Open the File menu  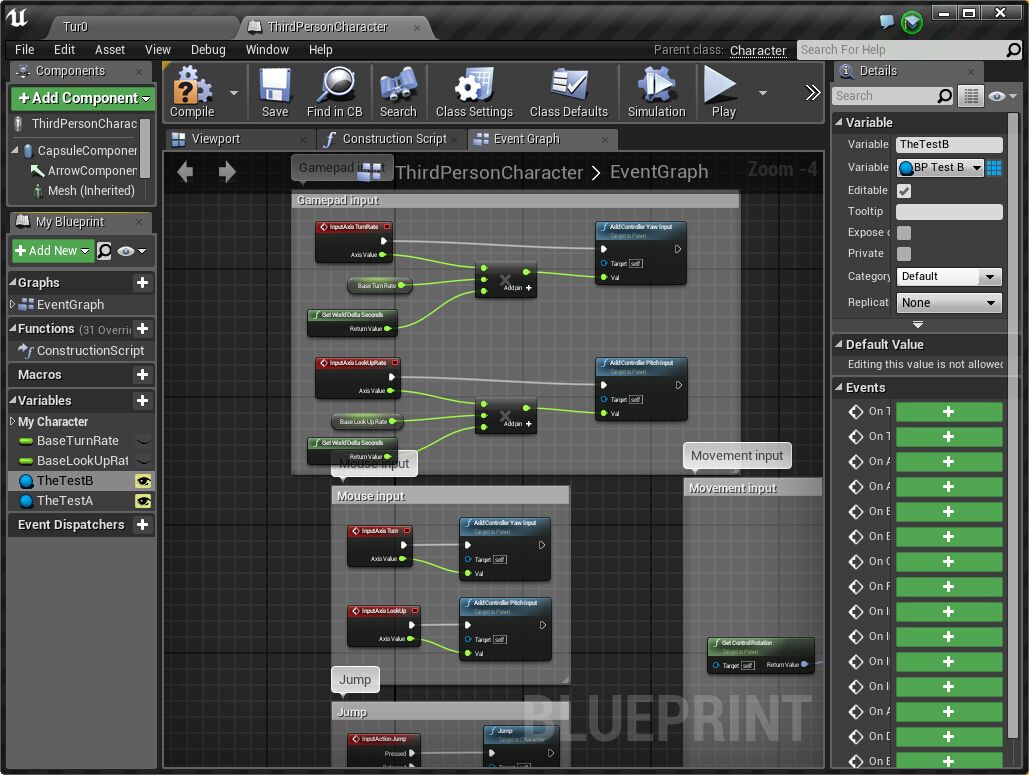pos(24,50)
